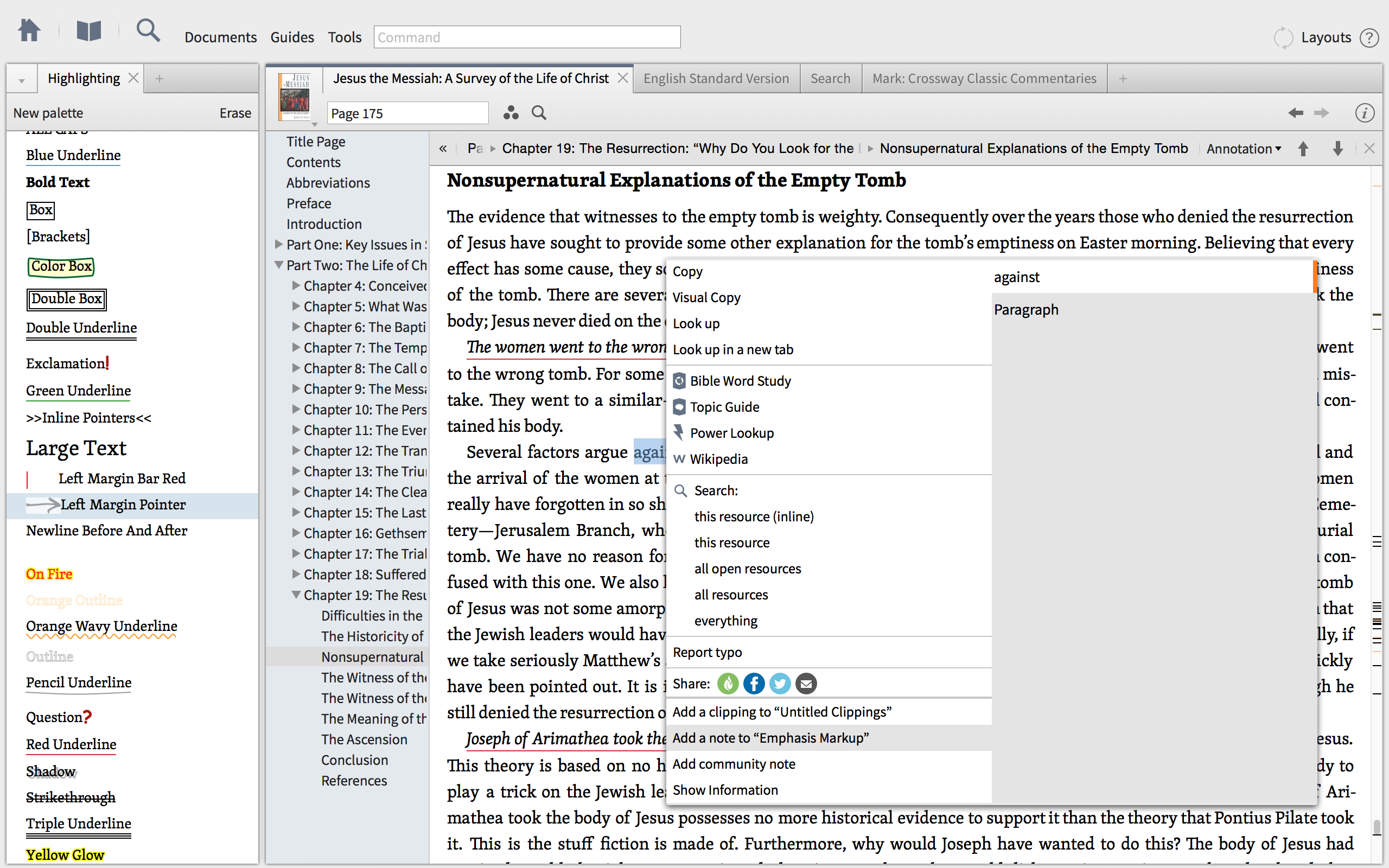Open the Annotation dropdown
Screen dimensions: 1389x868
click(x=1243, y=149)
